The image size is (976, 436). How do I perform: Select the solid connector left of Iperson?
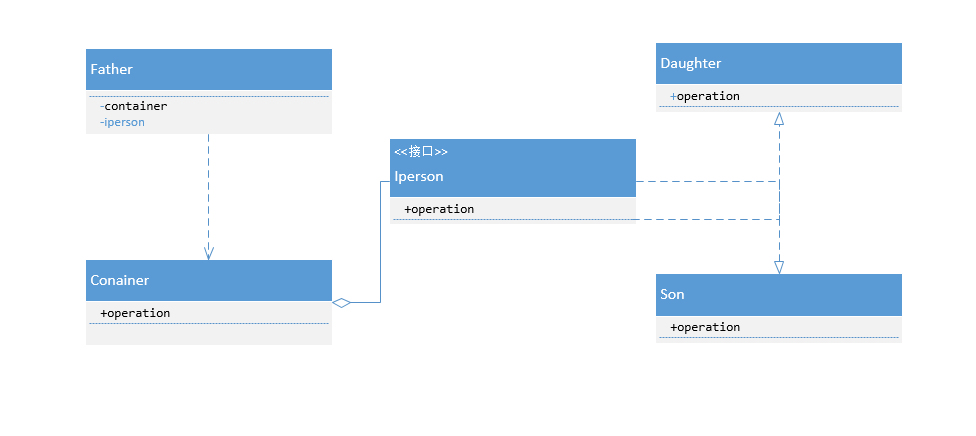pyautogui.click(x=381, y=240)
